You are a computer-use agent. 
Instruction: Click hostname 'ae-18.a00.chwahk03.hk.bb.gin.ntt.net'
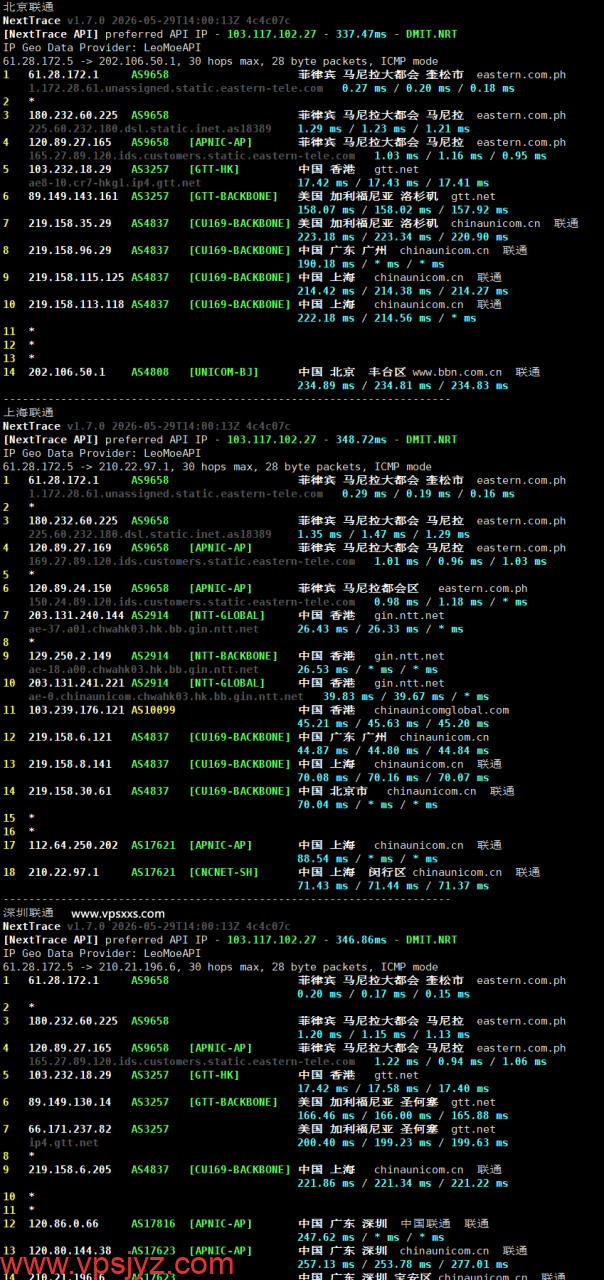tap(144, 669)
